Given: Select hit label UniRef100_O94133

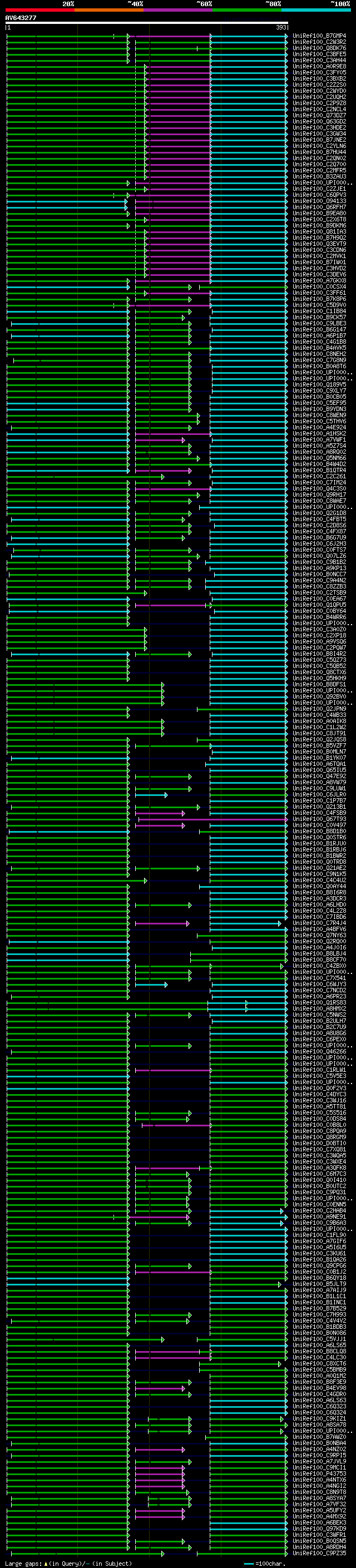Looking at the screenshot, I should [319, 201].
